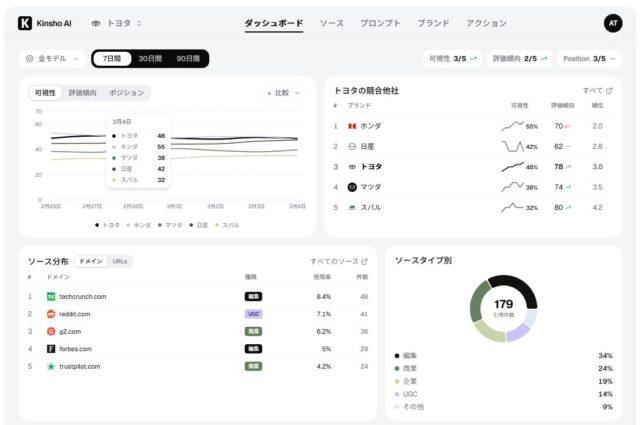Open すべてのソース link
Viewport: 640px width, 425px height.
click(339, 261)
